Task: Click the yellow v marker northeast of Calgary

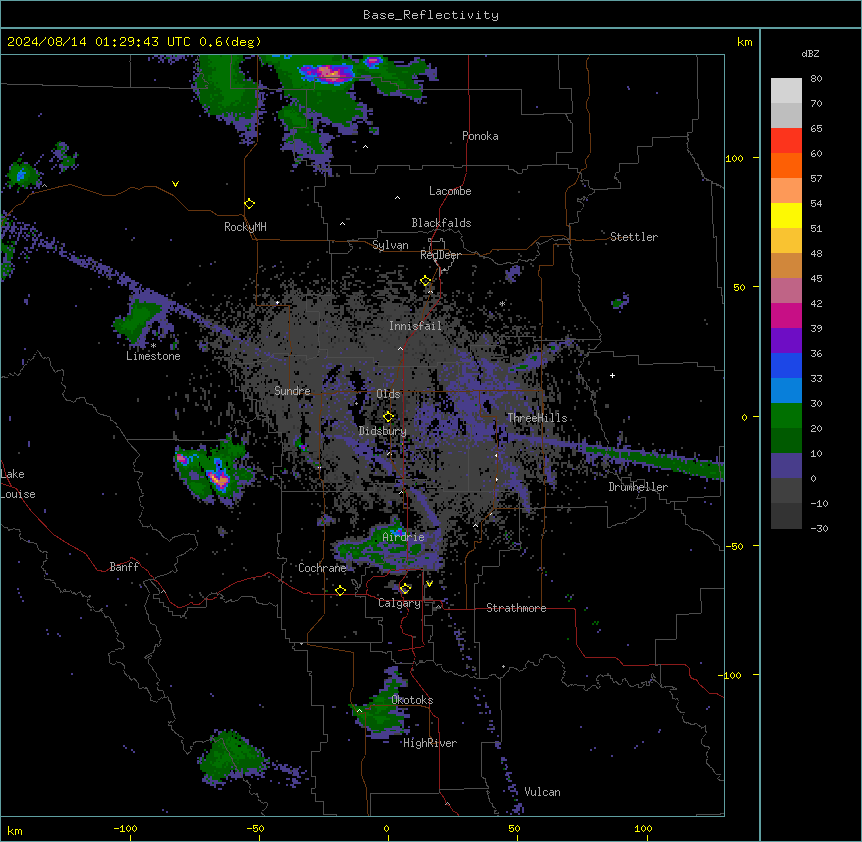Action: coord(429,584)
